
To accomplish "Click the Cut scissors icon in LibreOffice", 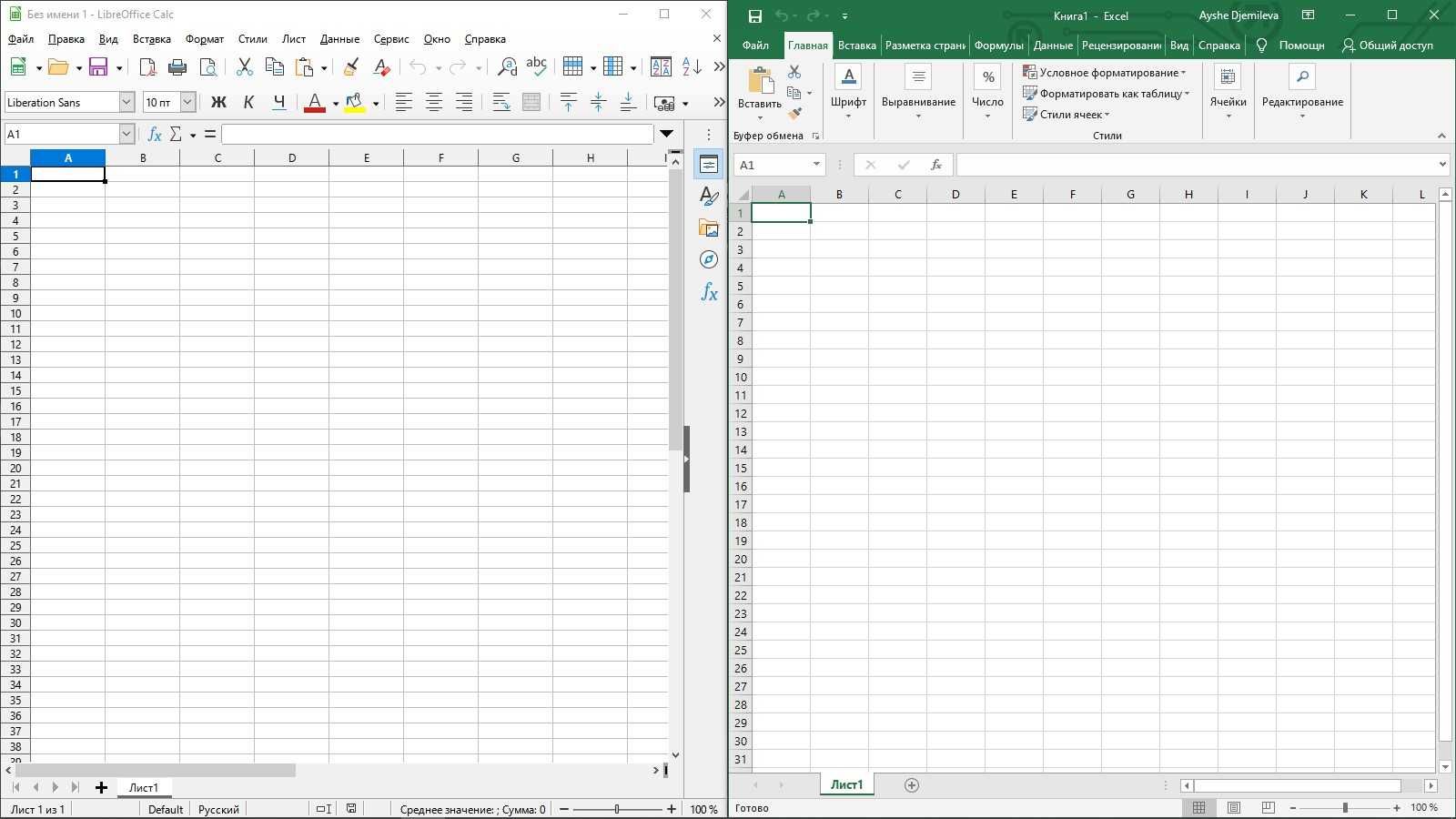I will click(x=244, y=67).
